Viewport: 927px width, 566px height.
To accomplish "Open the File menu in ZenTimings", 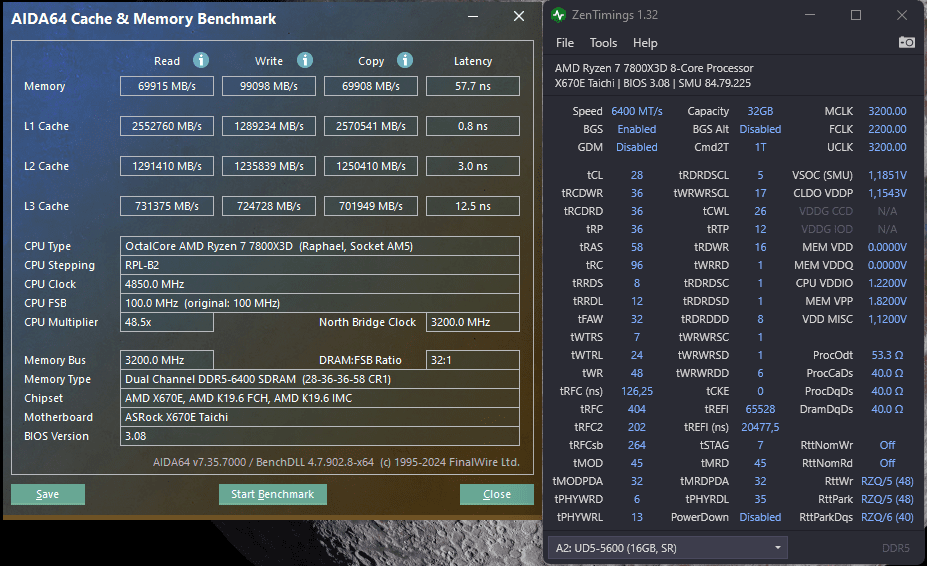I will (x=565, y=43).
